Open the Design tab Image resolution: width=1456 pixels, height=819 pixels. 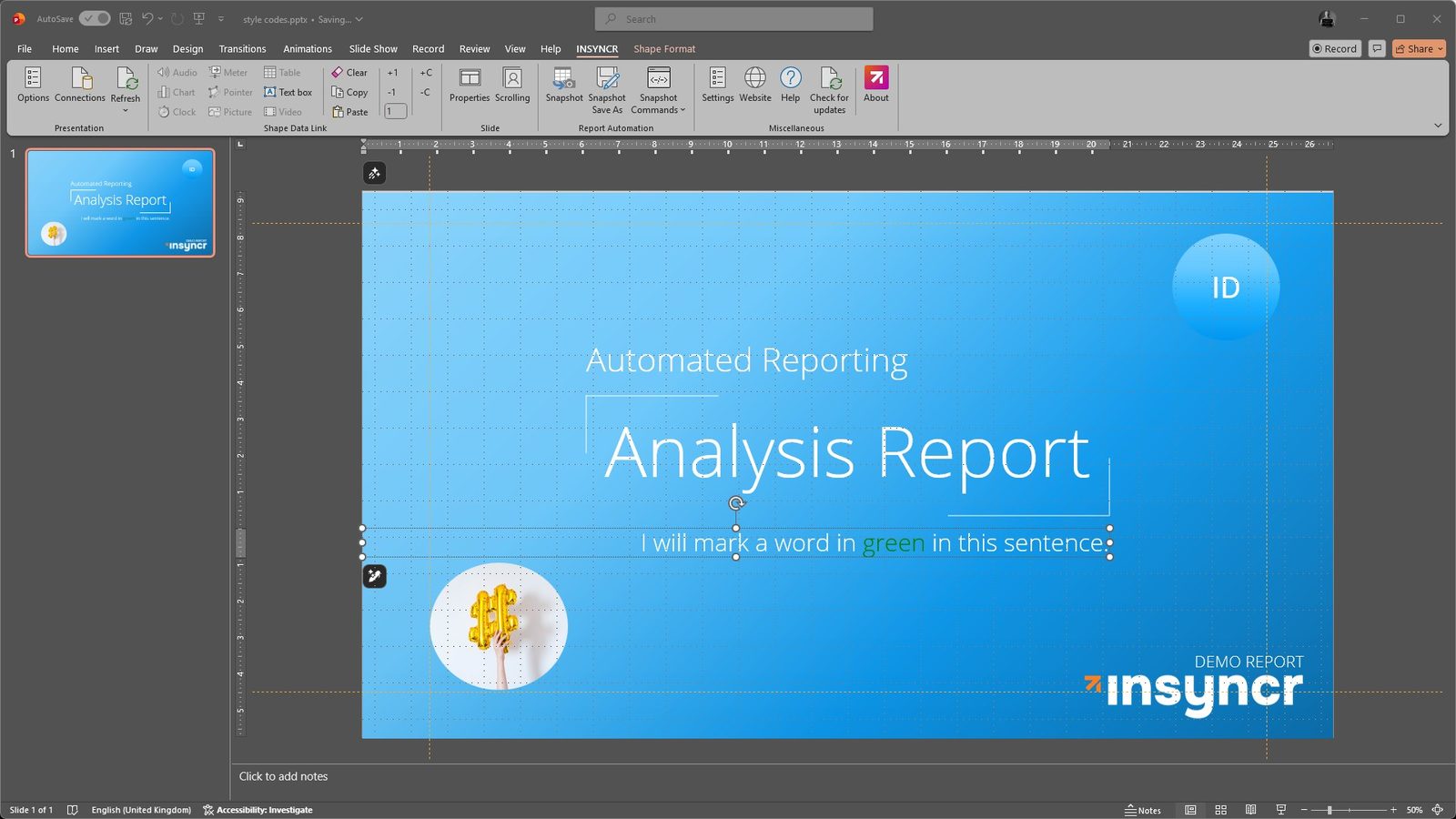[187, 49]
